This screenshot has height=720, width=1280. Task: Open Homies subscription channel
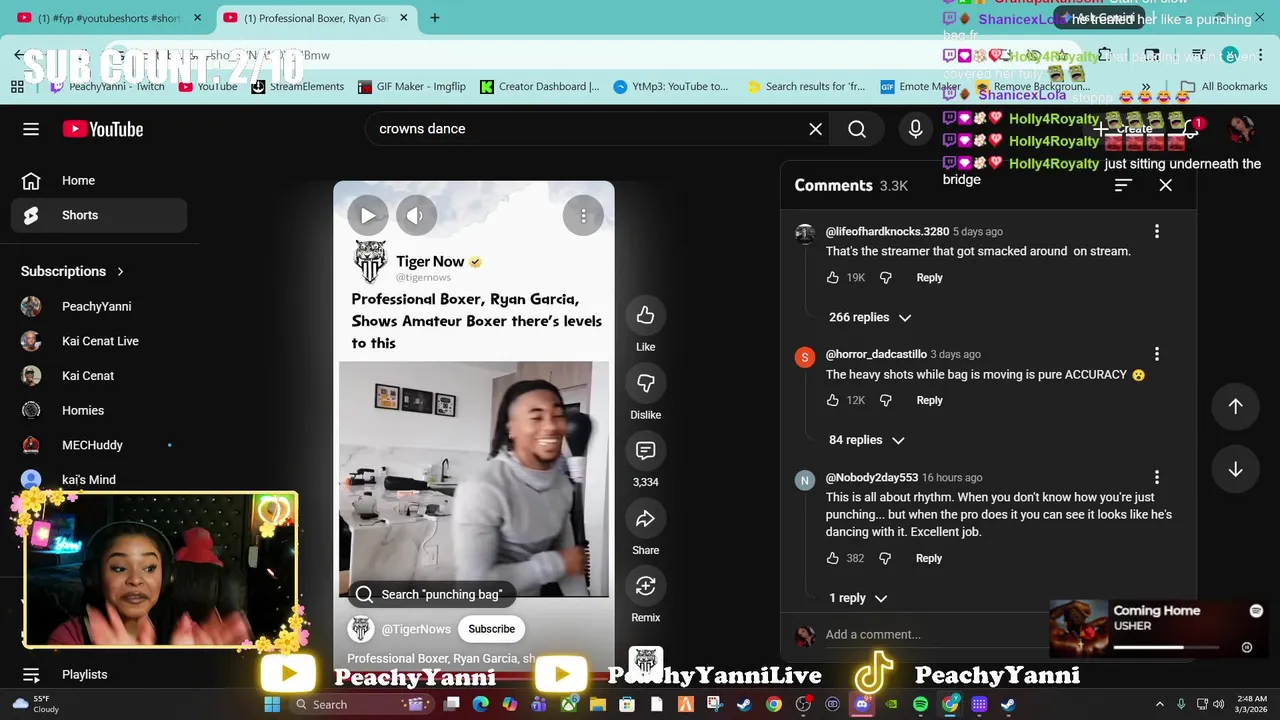point(99,410)
